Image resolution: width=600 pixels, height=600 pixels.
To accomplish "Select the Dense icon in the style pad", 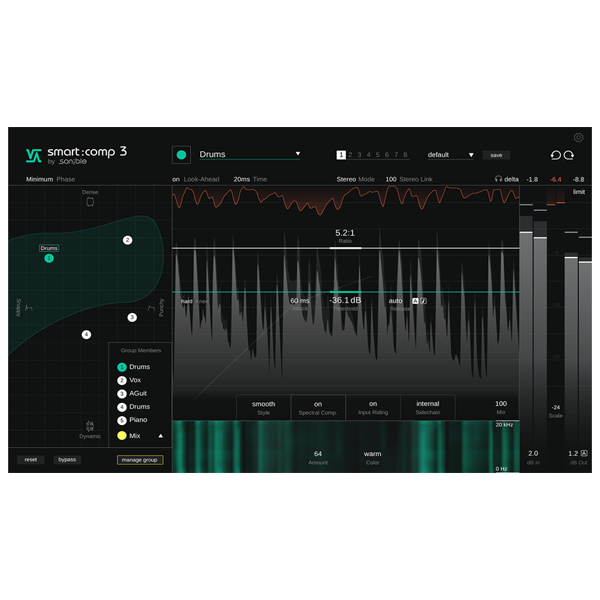I will [90, 202].
